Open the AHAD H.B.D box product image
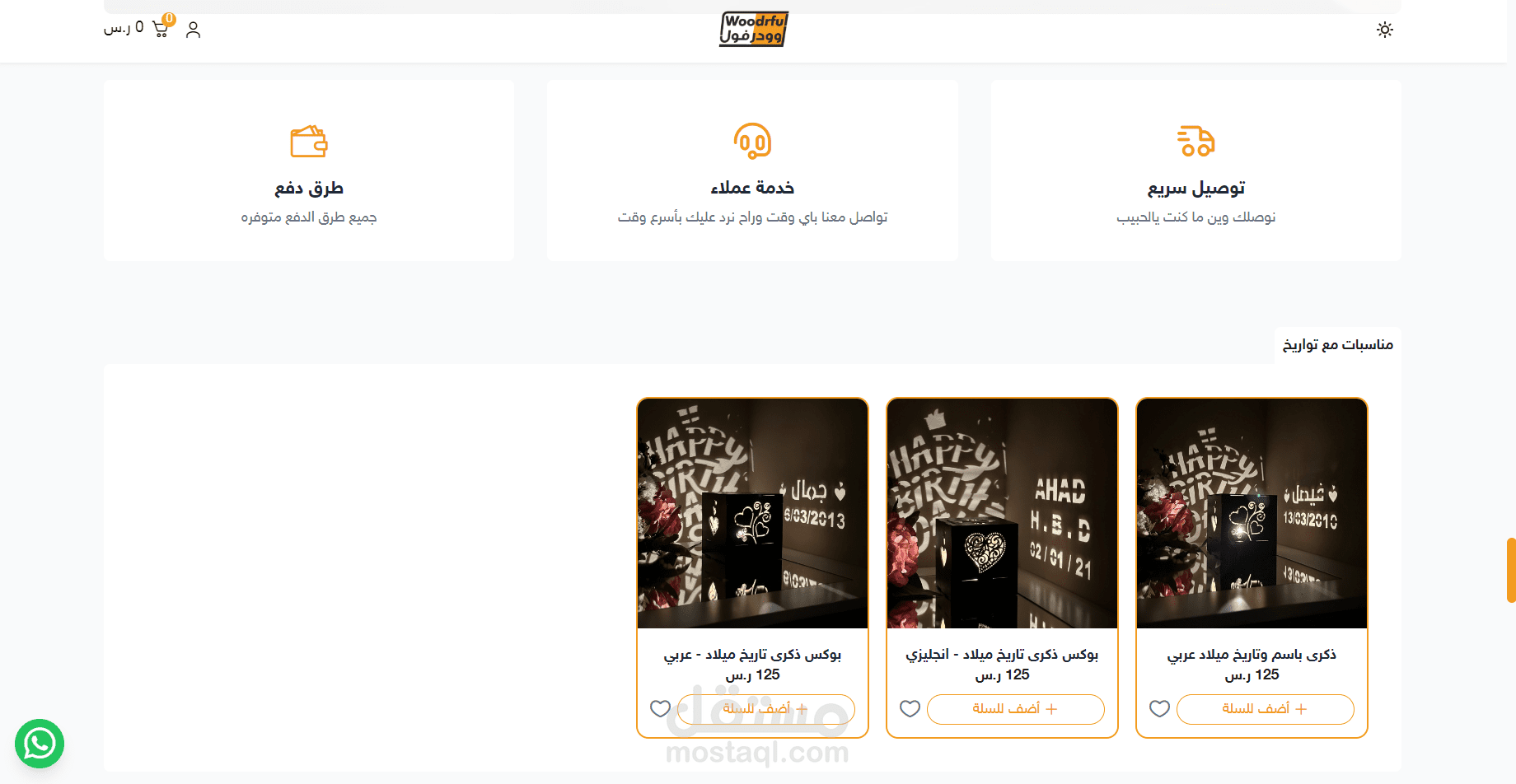 click(1002, 514)
